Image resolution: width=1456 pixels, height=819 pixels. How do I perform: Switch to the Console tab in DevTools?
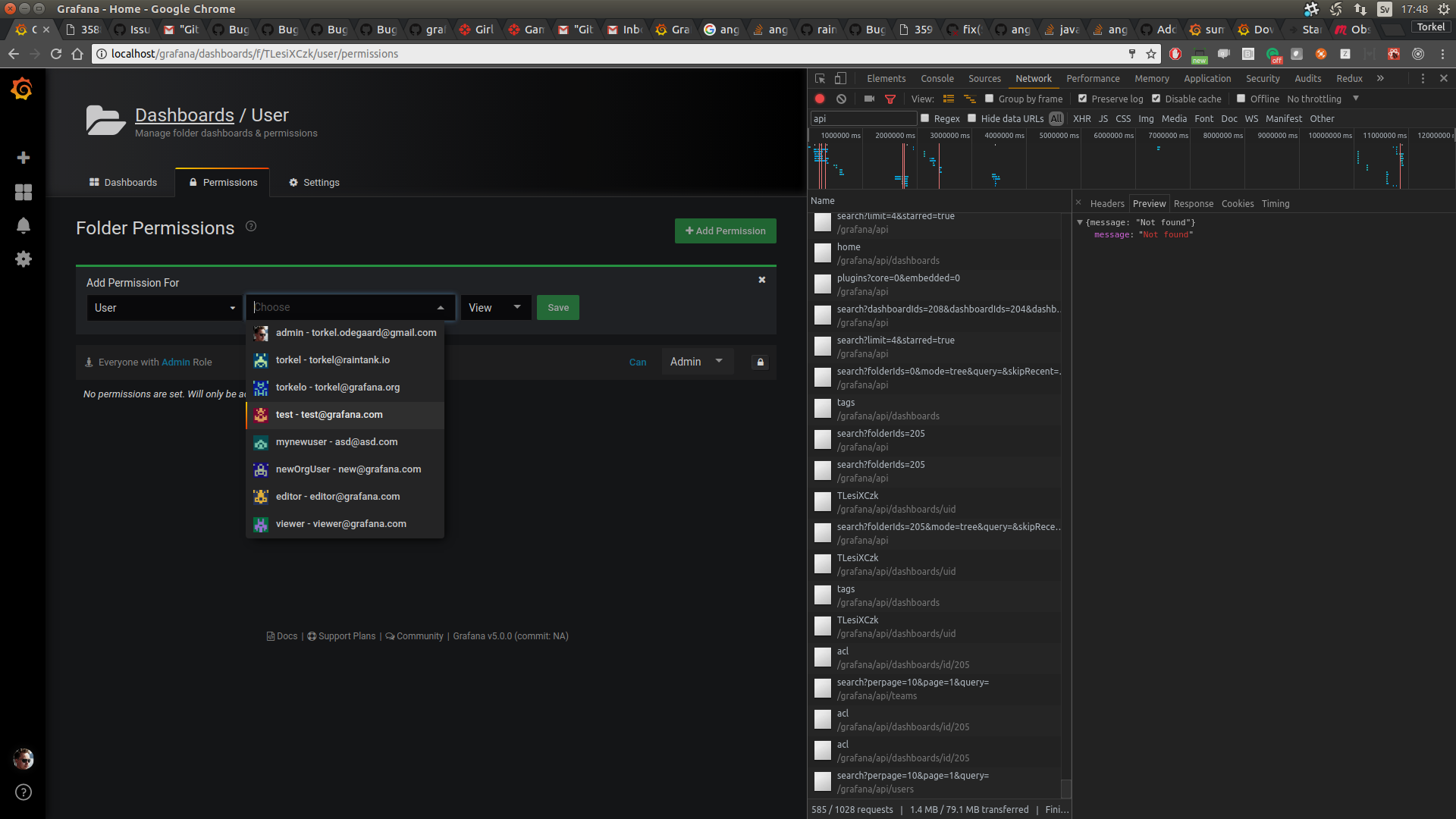937,78
